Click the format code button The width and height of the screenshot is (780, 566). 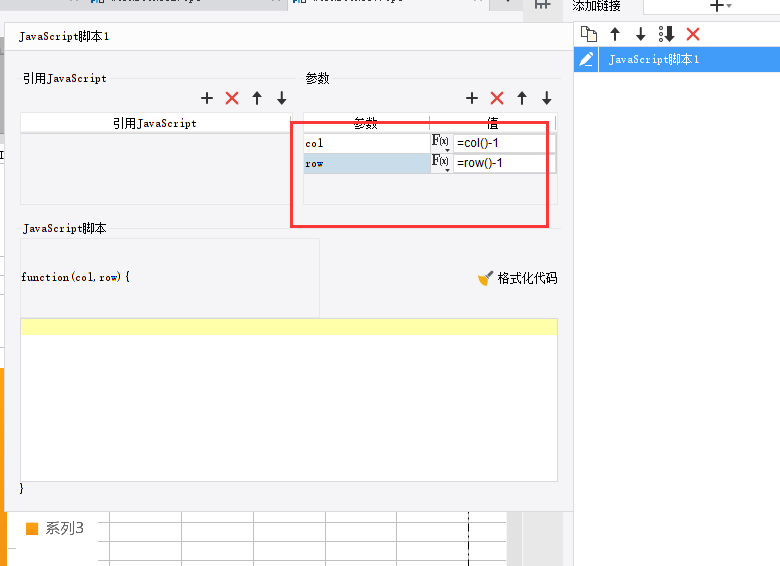pos(517,278)
